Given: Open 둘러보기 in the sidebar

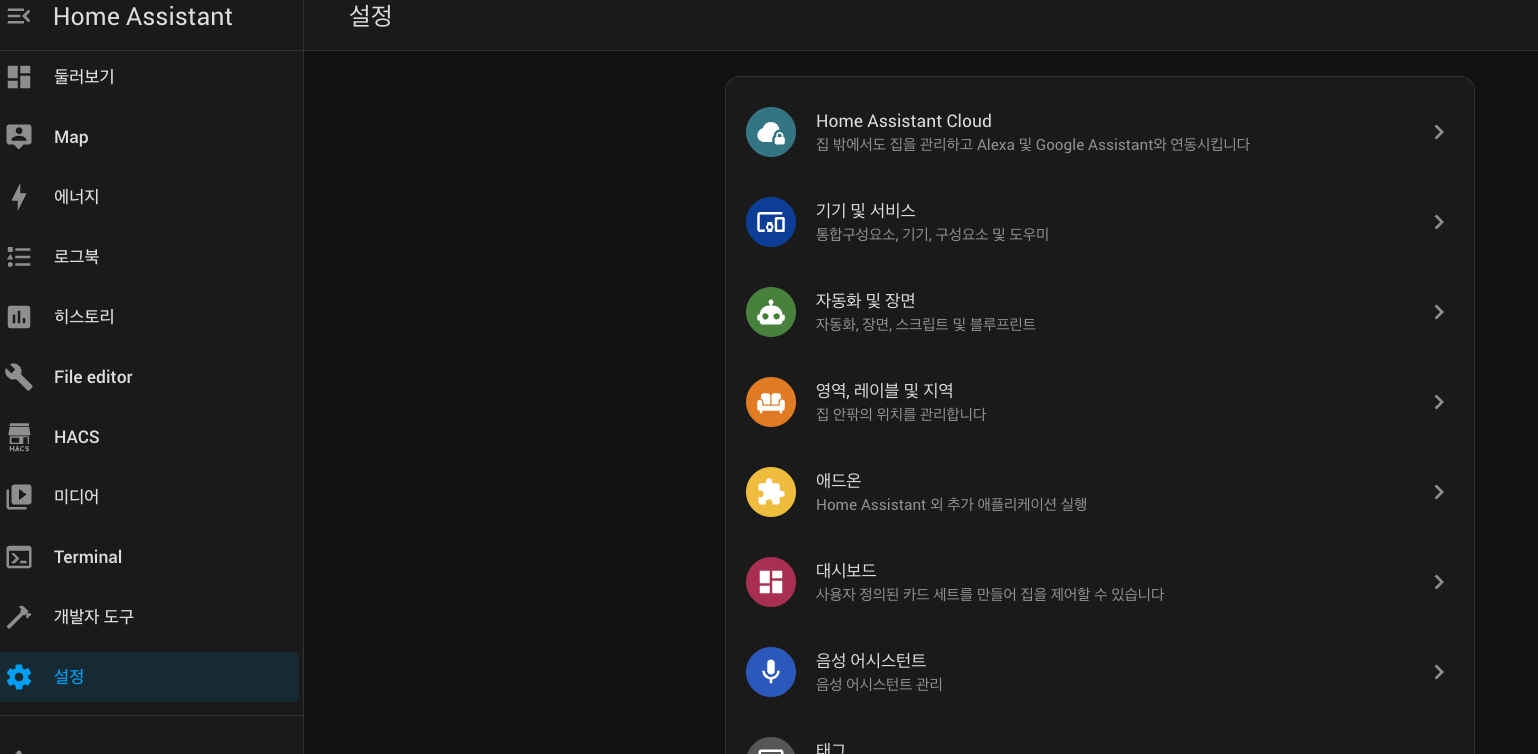Looking at the screenshot, I should point(84,77).
